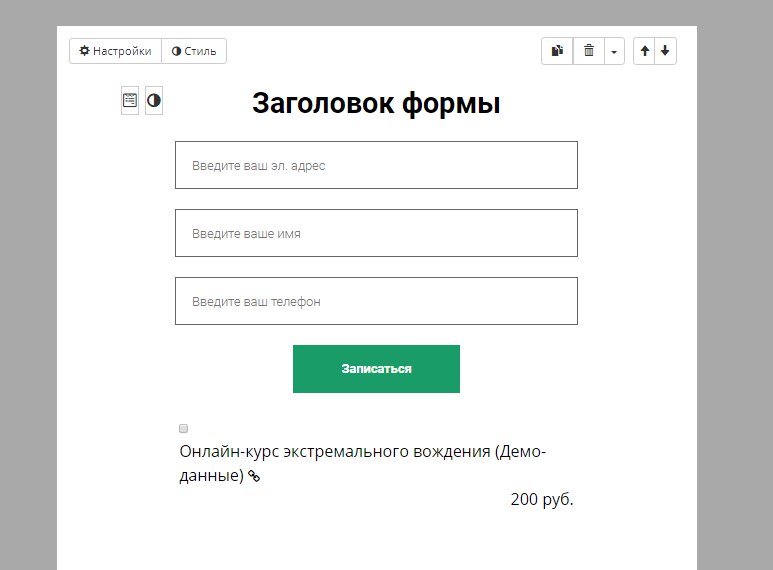Select the Заголовок формы heading
This screenshot has width=773, height=570.
pos(376,103)
